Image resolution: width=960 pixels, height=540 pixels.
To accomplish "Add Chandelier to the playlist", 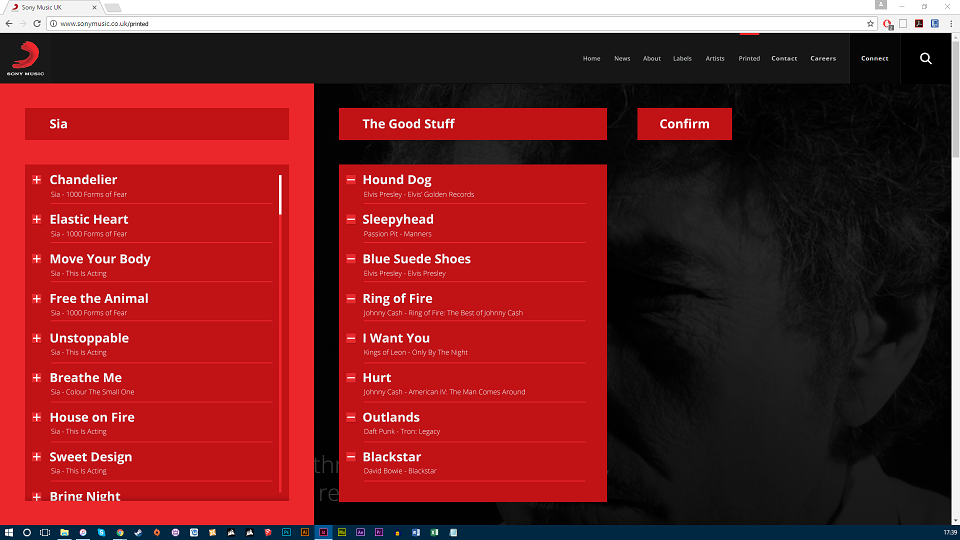I will click(x=37, y=179).
